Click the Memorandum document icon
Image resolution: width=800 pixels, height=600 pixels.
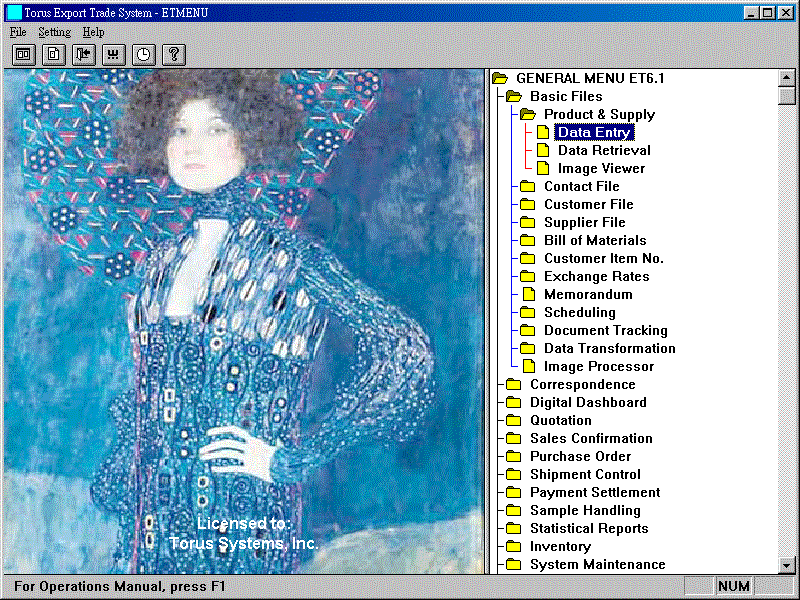tap(529, 294)
